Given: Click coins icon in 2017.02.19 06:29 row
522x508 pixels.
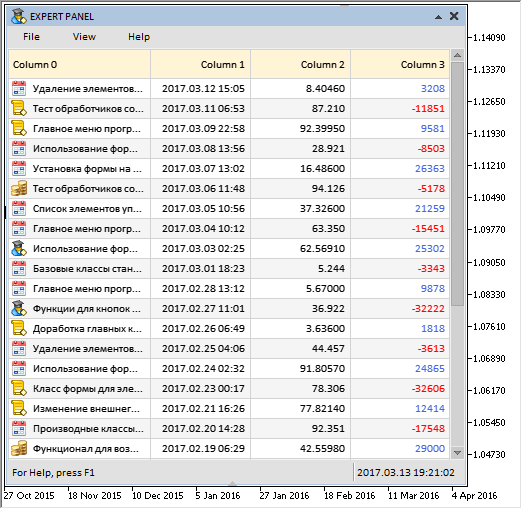Looking at the screenshot, I should point(19,448).
